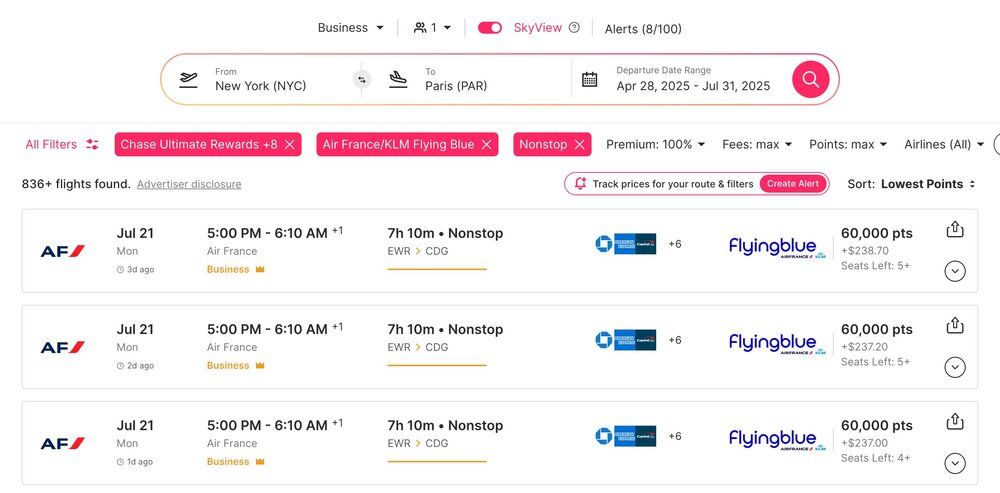Remove the Air France/KLM Flying Blue filter

[487, 145]
